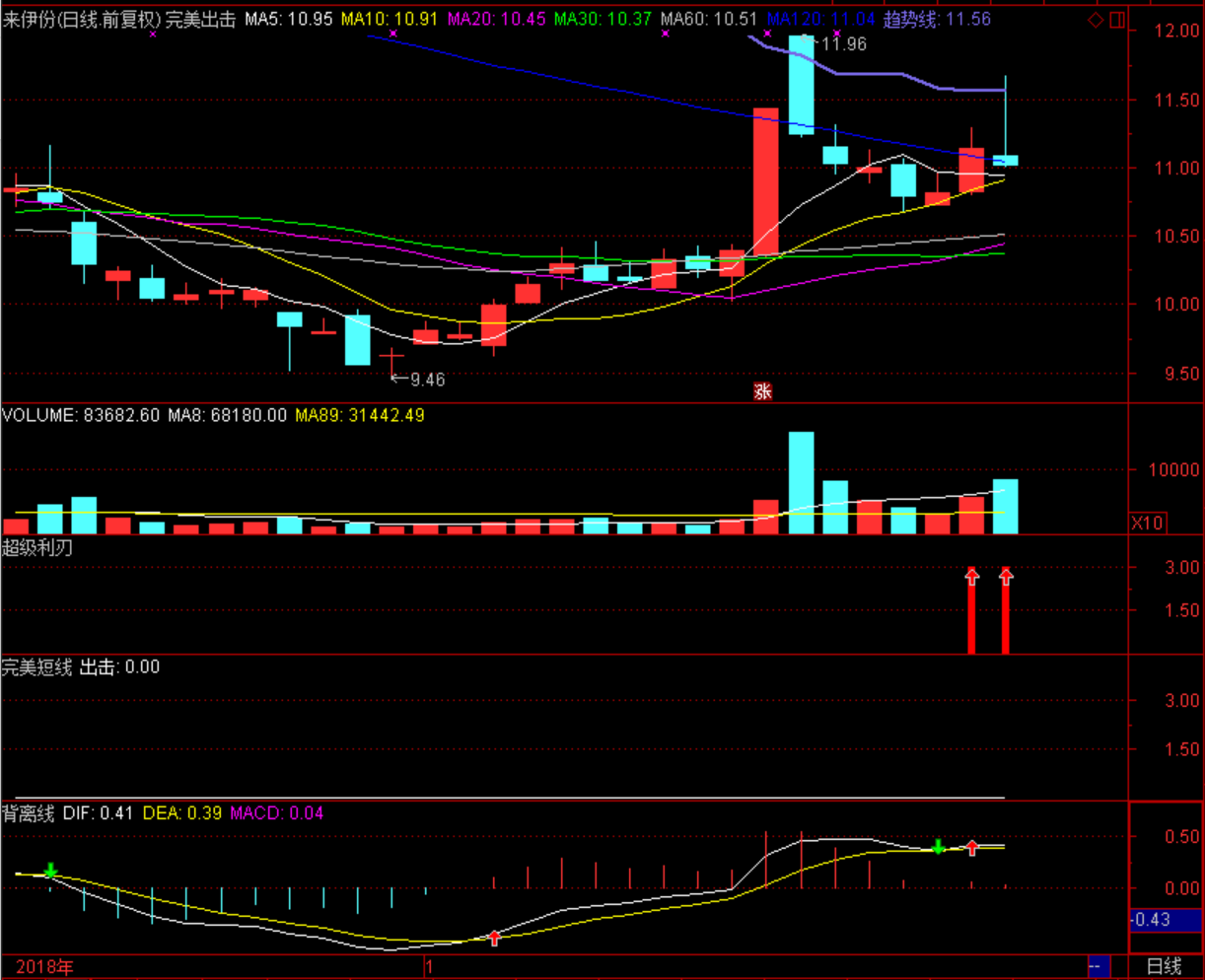Click the 12.00 price axis label
Viewport: 1205px width, 980px height.
click(x=1177, y=31)
